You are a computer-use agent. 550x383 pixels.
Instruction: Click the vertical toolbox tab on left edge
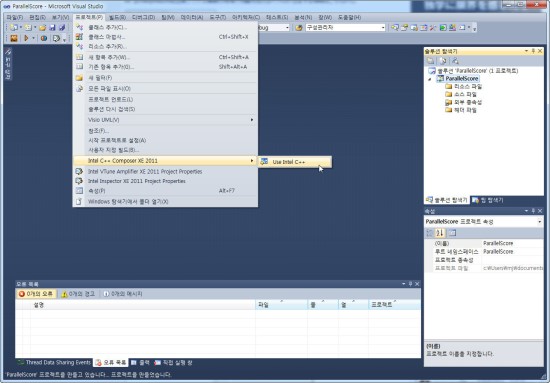tap(8, 64)
